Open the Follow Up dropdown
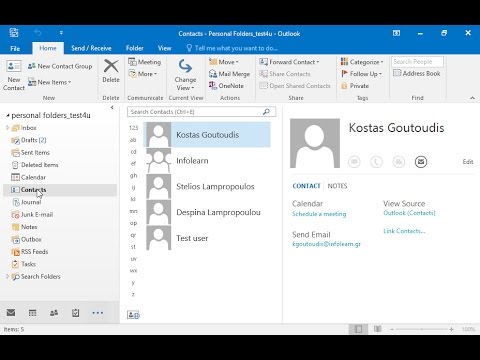The width and height of the screenshot is (480, 360). tap(361, 74)
